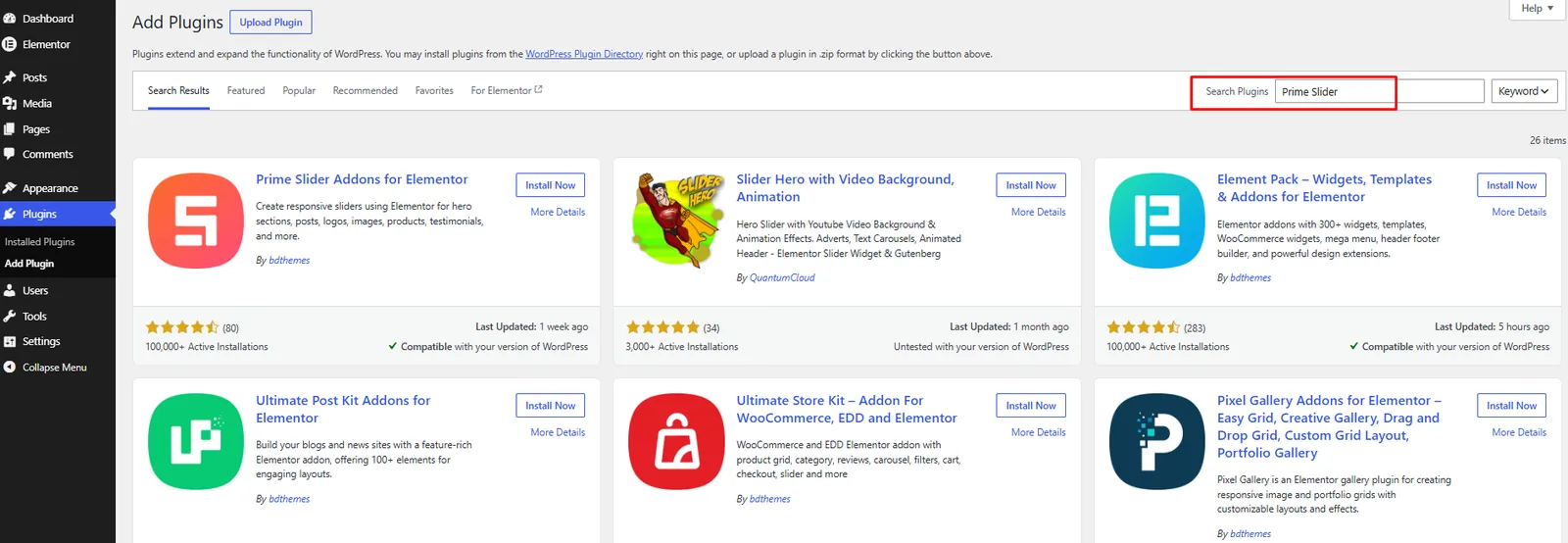The width and height of the screenshot is (1568, 543).
Task: Open More Details for Pixel Gallery
Action: coord(1519,432)
